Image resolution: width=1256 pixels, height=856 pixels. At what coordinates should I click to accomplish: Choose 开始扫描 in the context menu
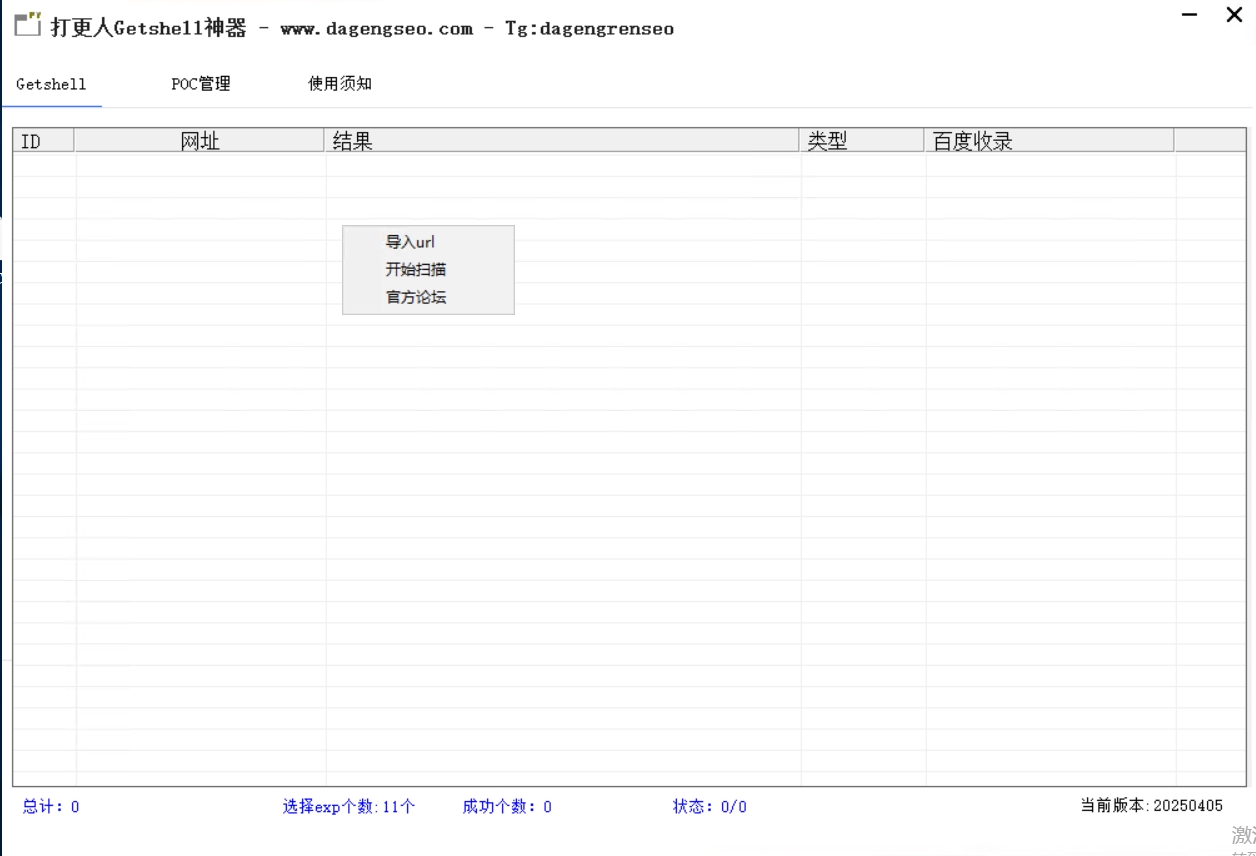416,270
